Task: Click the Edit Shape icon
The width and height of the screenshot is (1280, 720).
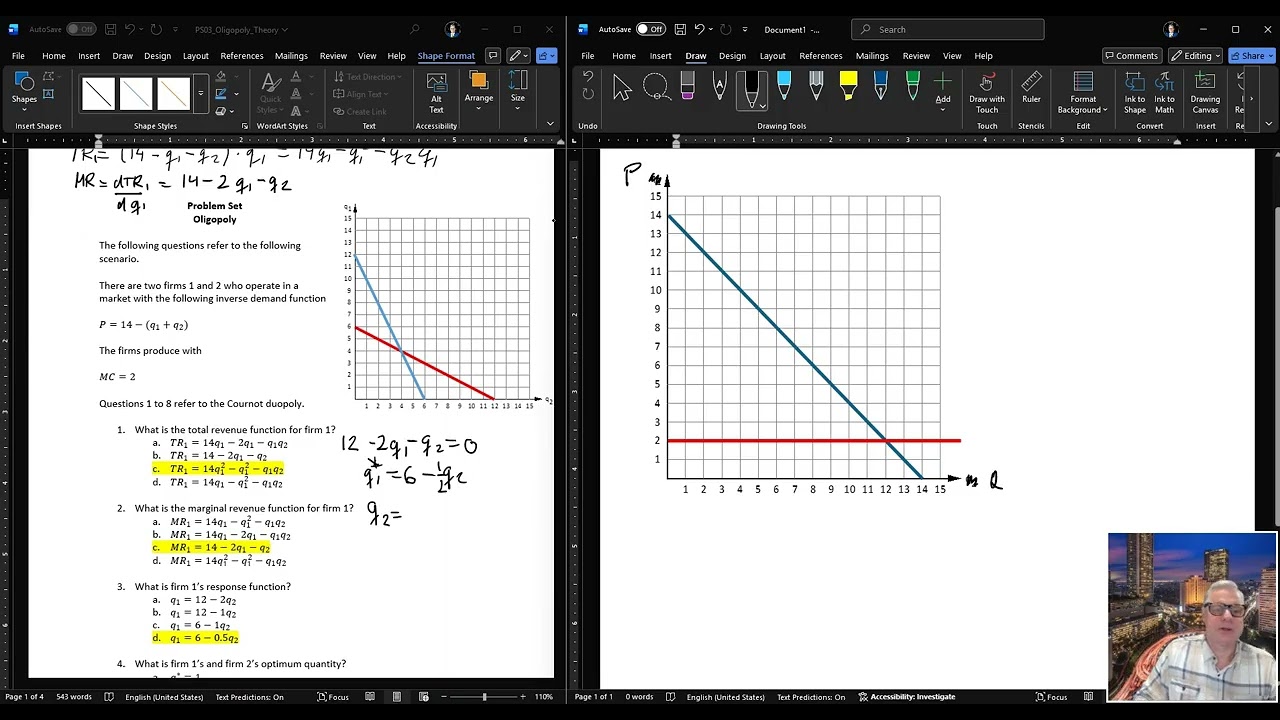Action: pyautogui.click(x=49, y=77)
